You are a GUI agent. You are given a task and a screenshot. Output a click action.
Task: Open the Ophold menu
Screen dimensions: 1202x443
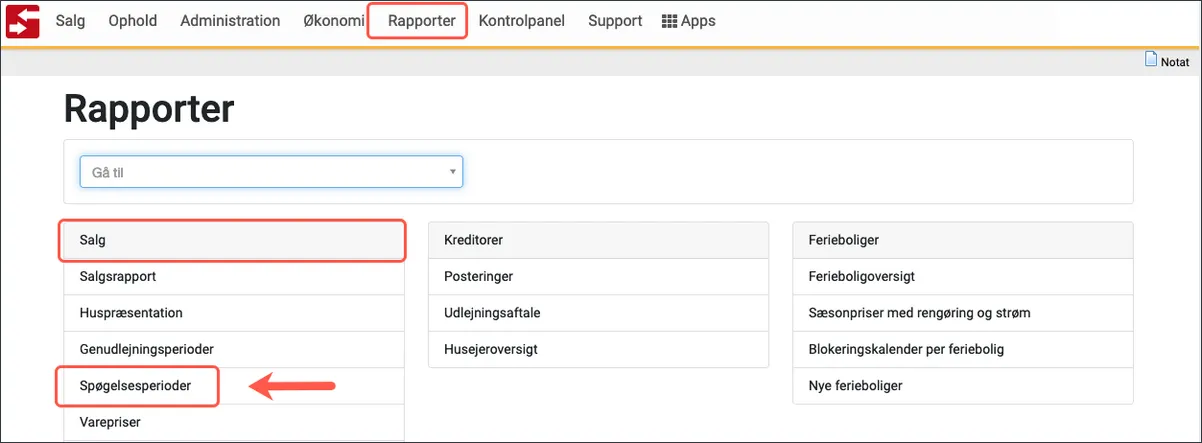(133, 21)
